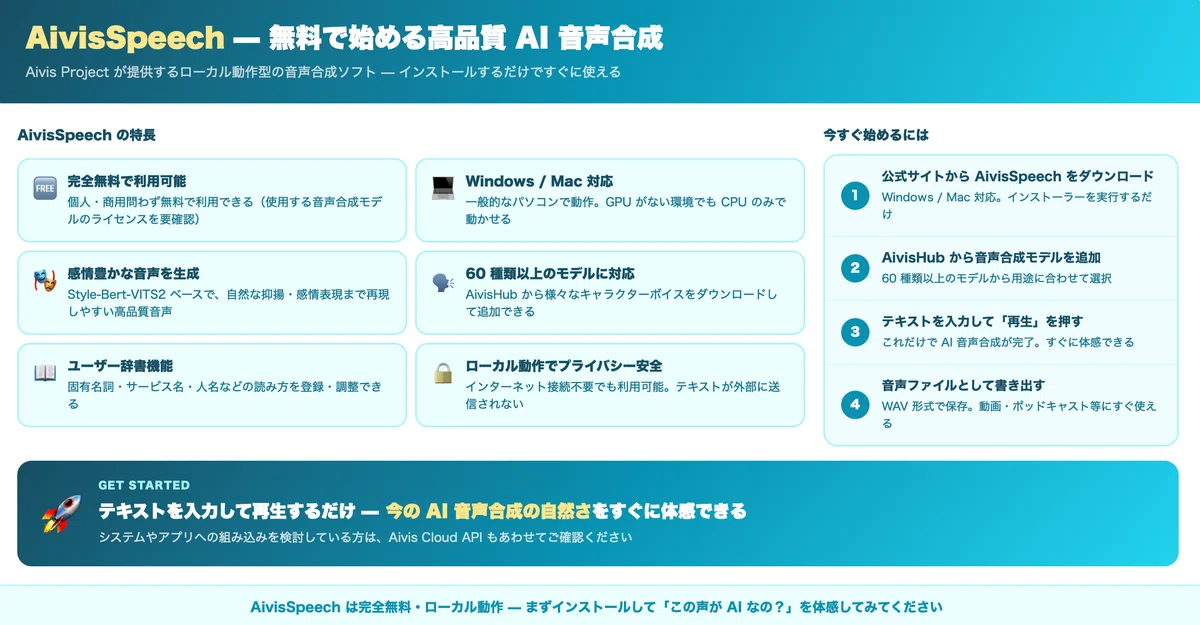
Task: Click the padlock icon for ローカル動作でプライバシー安全
Action: point(443,373)
